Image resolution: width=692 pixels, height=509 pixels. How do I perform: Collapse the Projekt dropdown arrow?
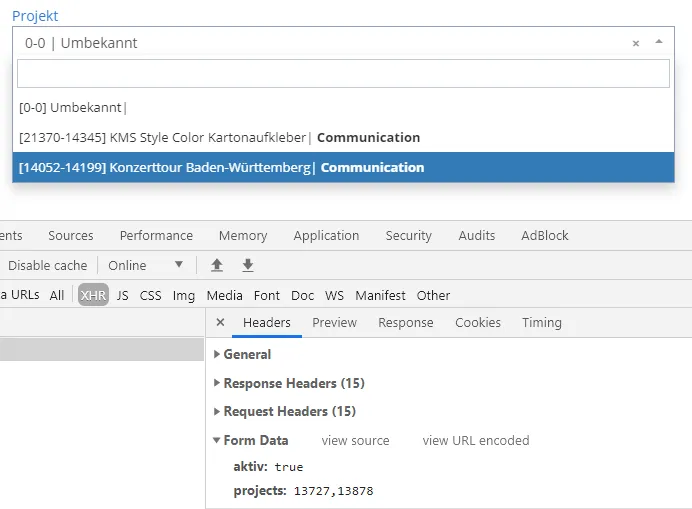[658, 43]
